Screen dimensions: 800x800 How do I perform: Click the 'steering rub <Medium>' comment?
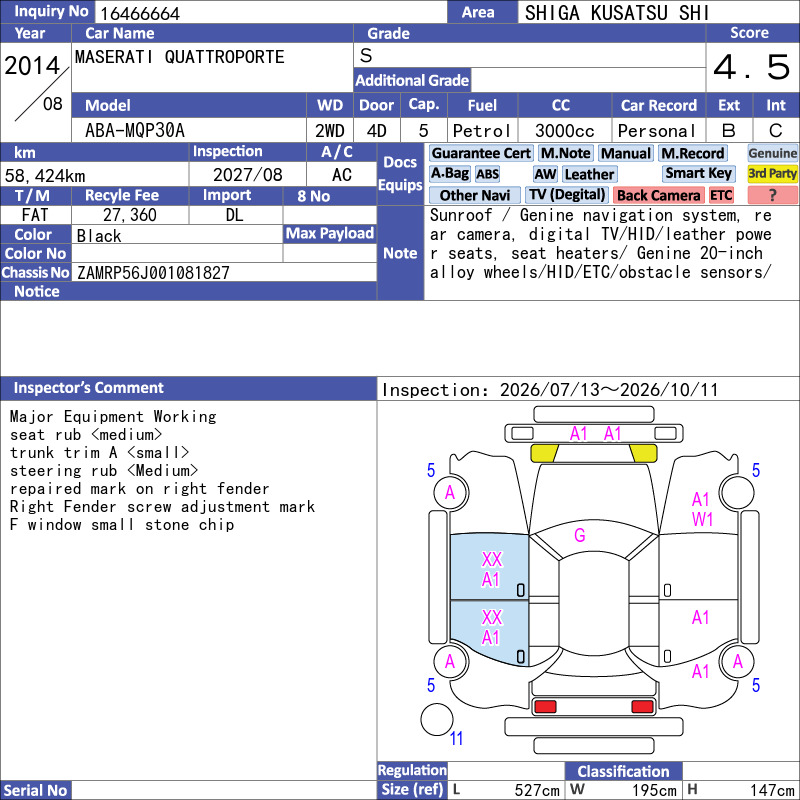click(x=104, y=470)
